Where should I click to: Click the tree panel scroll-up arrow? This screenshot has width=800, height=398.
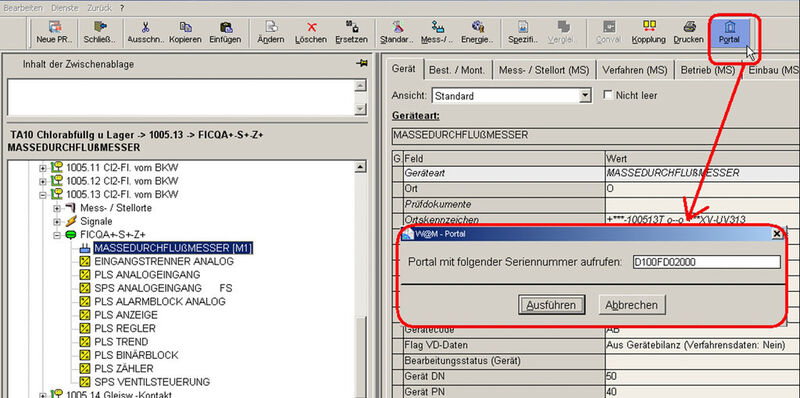[x=361, y=167]
